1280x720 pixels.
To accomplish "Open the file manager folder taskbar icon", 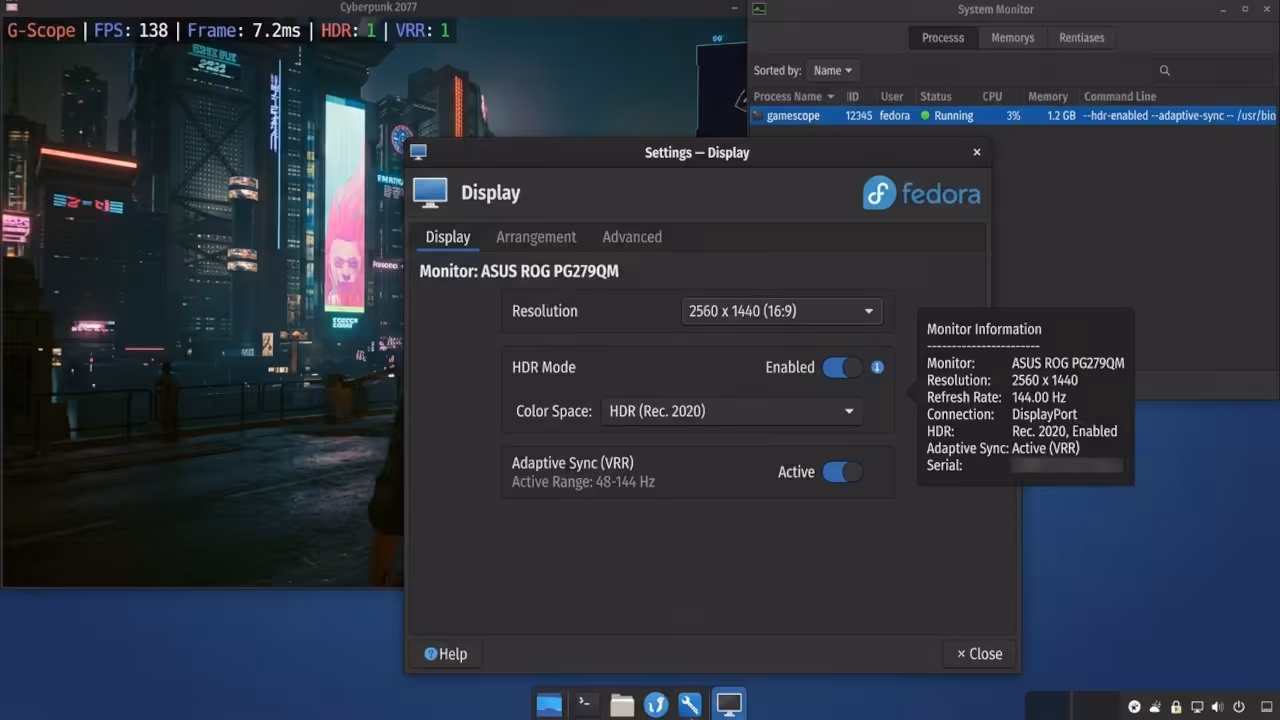I will click(x=622, y=705).
